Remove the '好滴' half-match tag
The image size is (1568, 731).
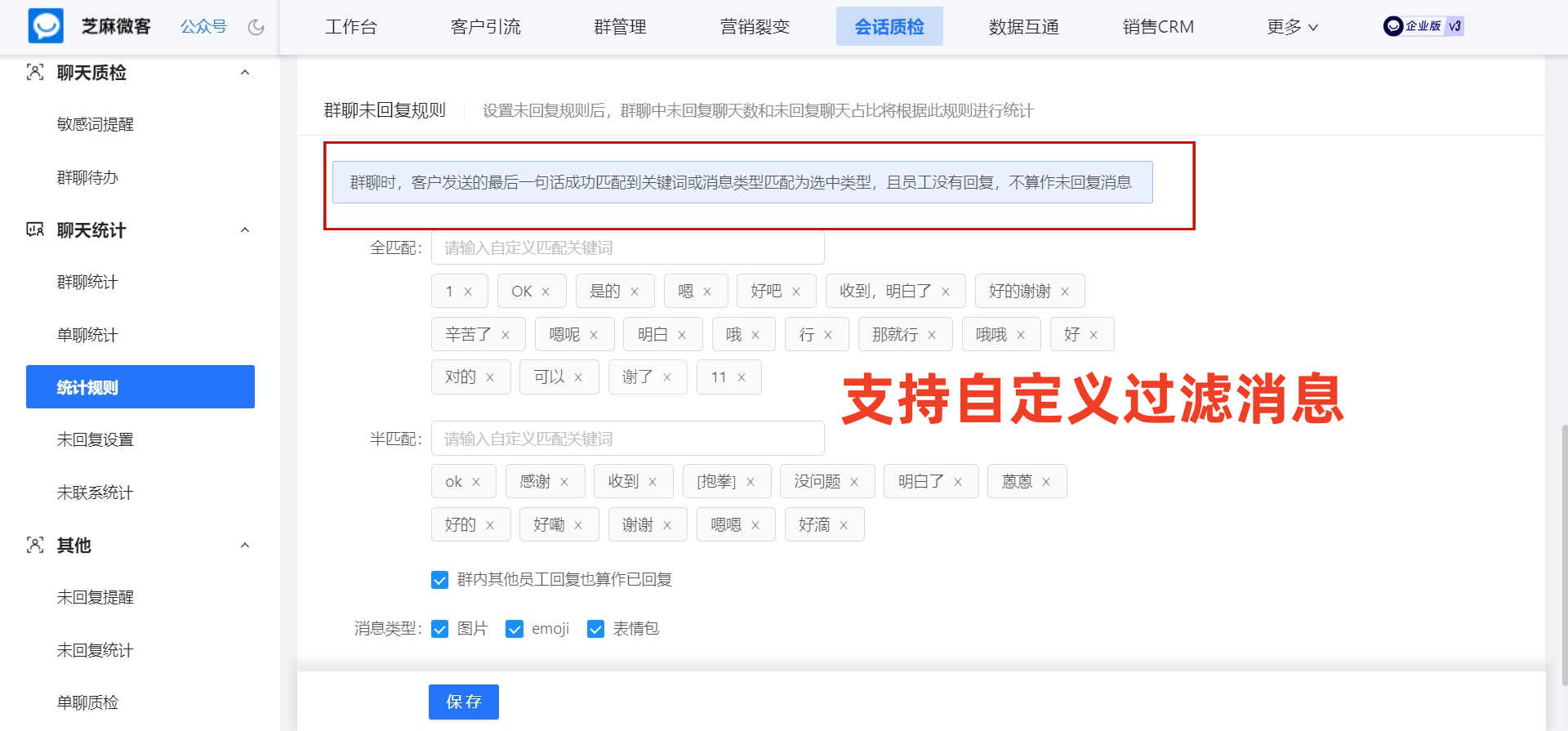844,525
